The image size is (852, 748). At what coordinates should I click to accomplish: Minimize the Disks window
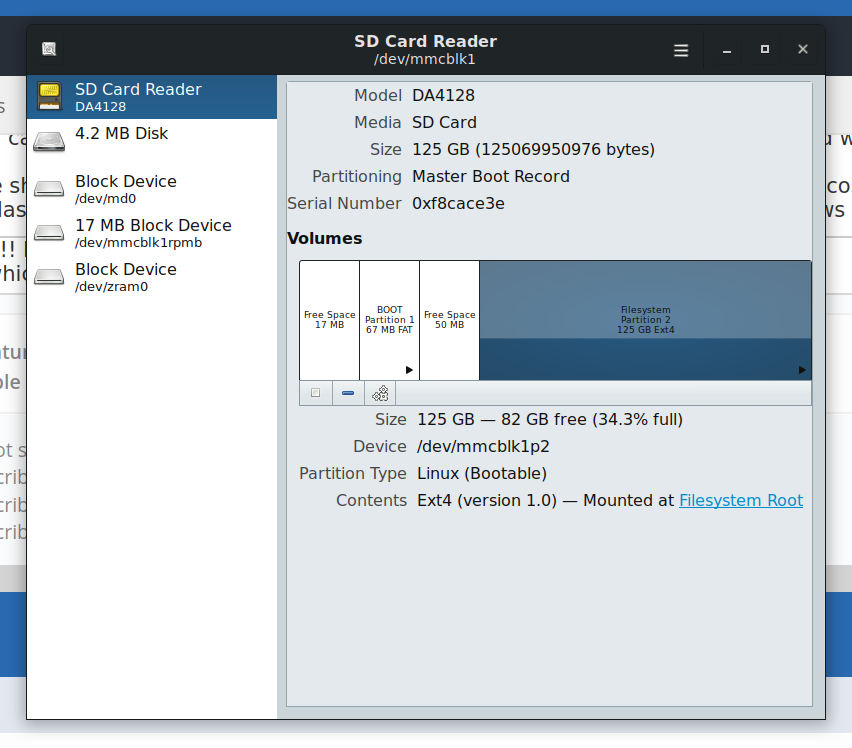coord(727,50)
